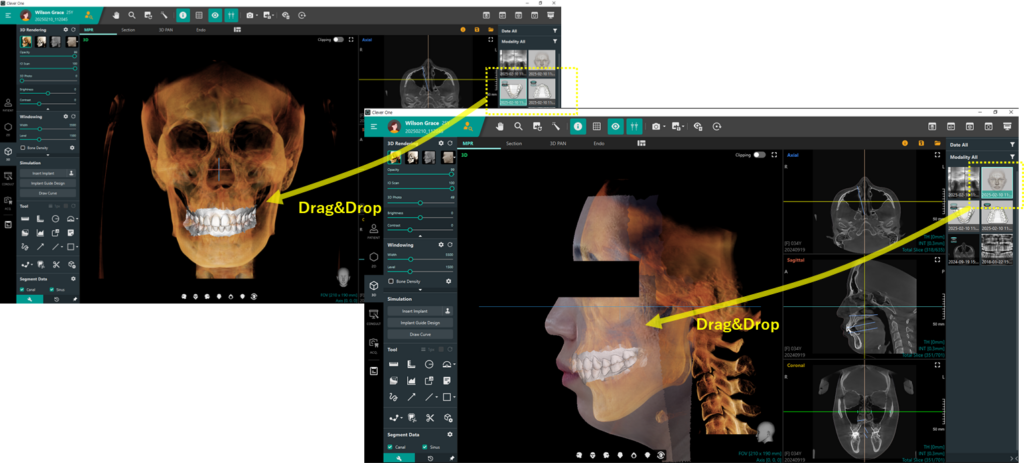Open the 3D PAN tab in front window
This screenshot has height=463, width=1024.
[x=557, y=144]
